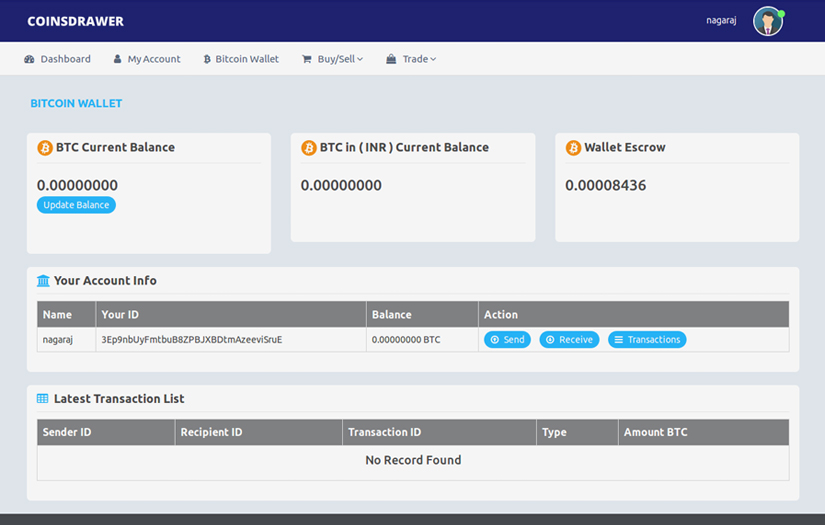Select wallet ID 3Ep9nbUyFmtbuB8ZPBJXBDtmAzeeviSruE
The width and height of the screenshot is (825, 525).
[x=192, y=340]
